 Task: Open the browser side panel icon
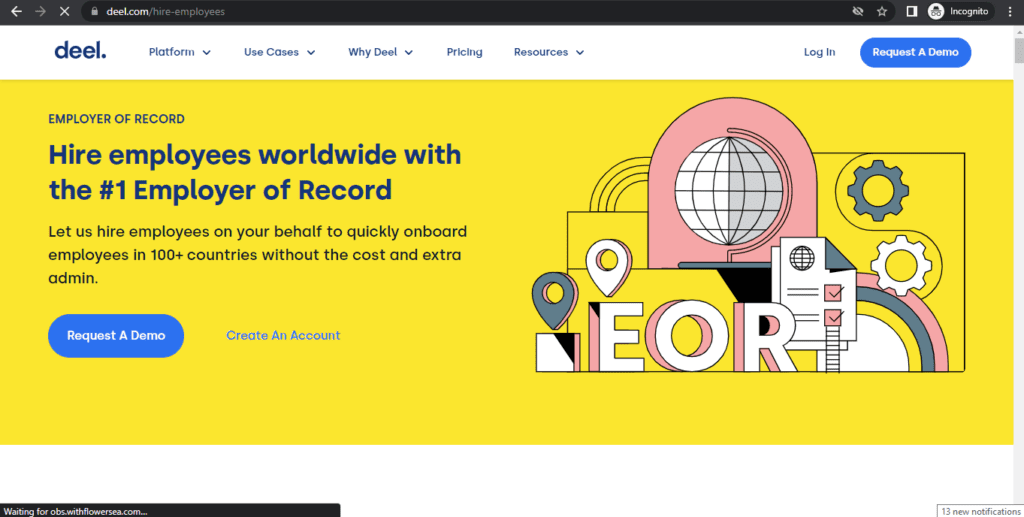click(x=912, y=11)
